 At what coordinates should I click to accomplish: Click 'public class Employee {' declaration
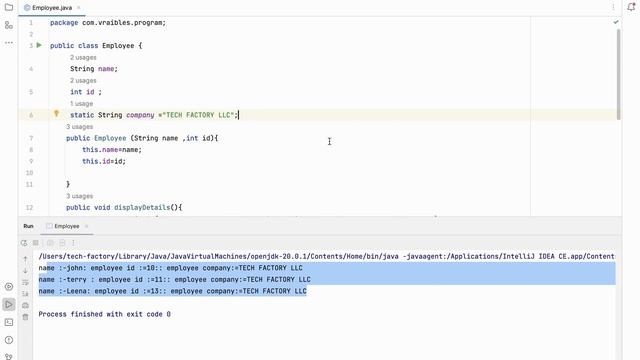tap(96, 46)
